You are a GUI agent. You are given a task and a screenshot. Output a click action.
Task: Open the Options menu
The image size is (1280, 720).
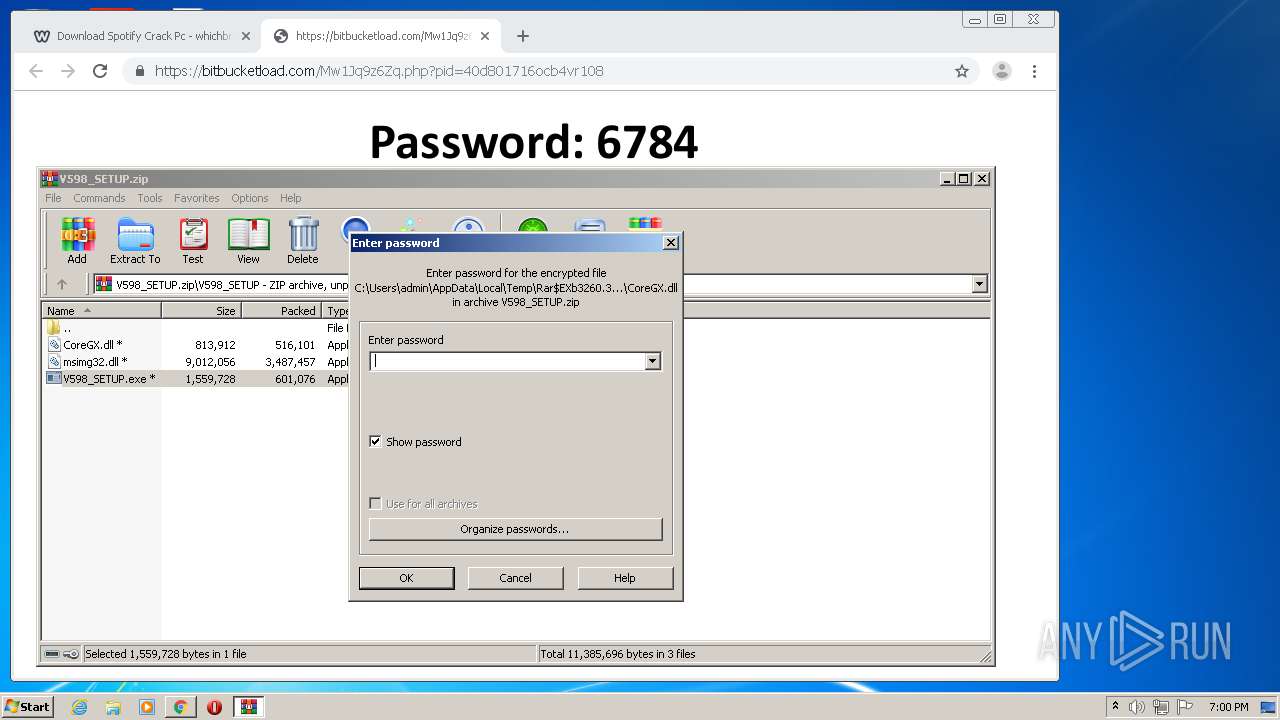[250, 198]
